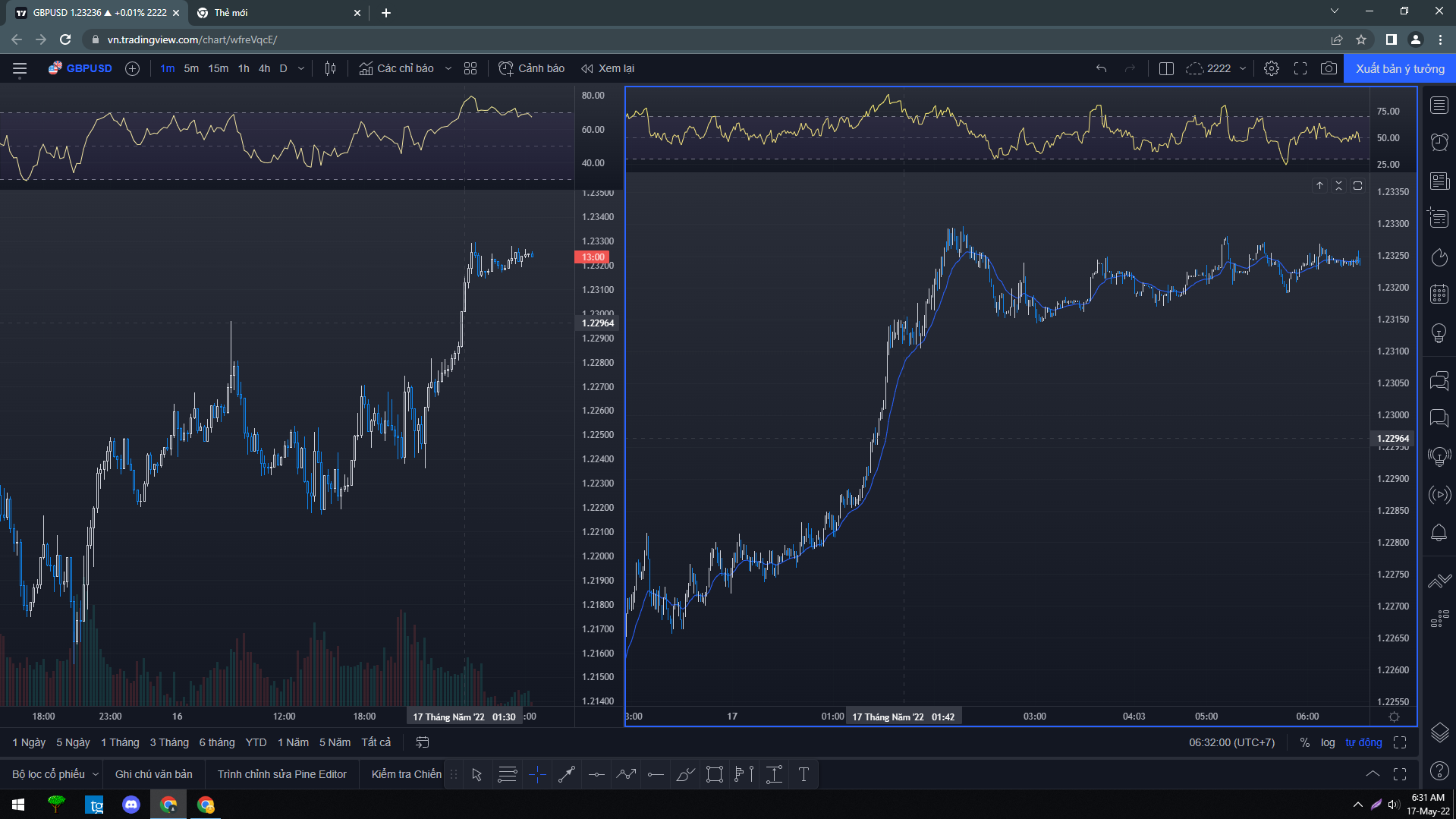Select the cross cursor drawing tool
1456x819 pixels.
(537, 774)
